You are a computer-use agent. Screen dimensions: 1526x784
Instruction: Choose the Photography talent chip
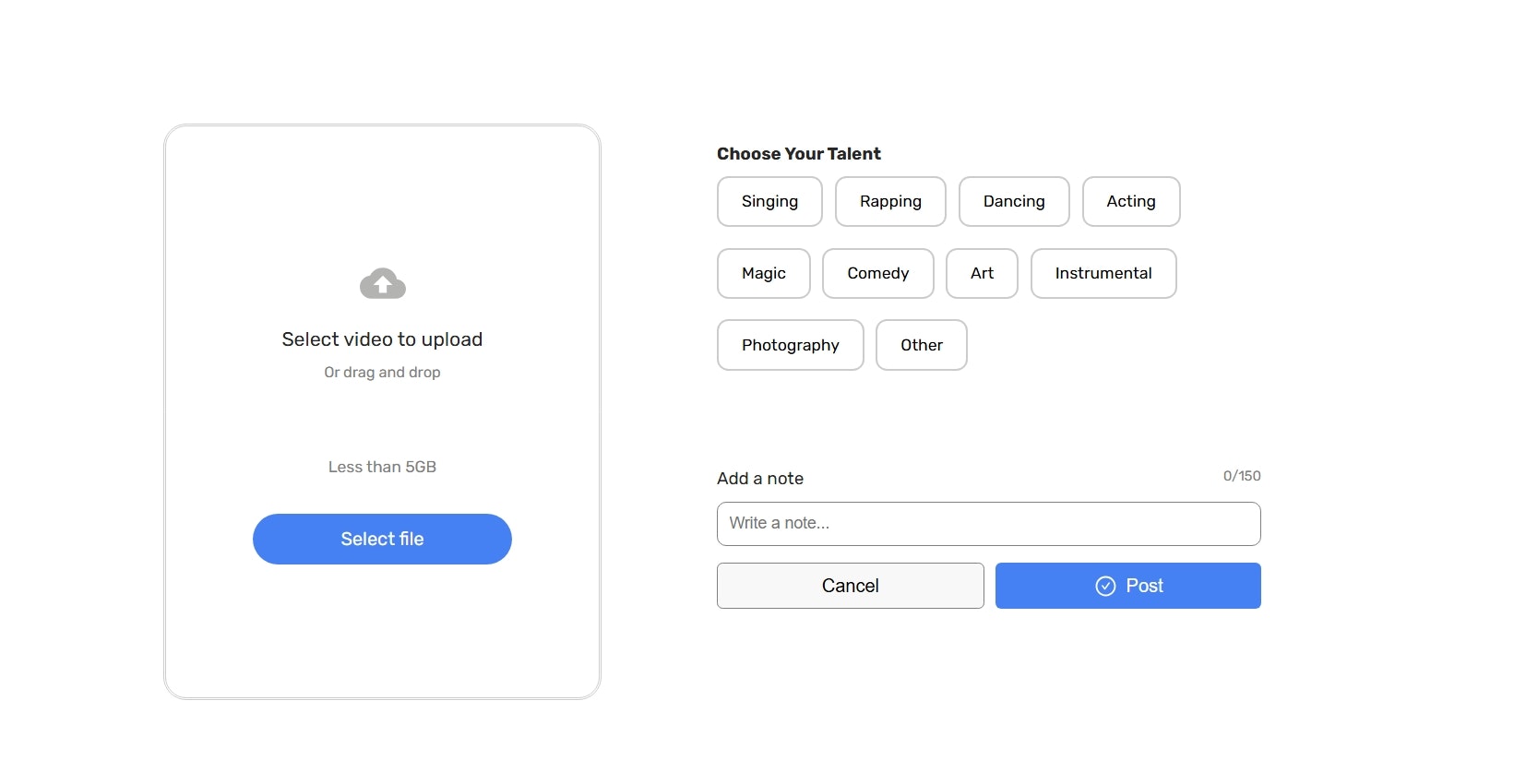pyautogui.click(x=791, y=345)
